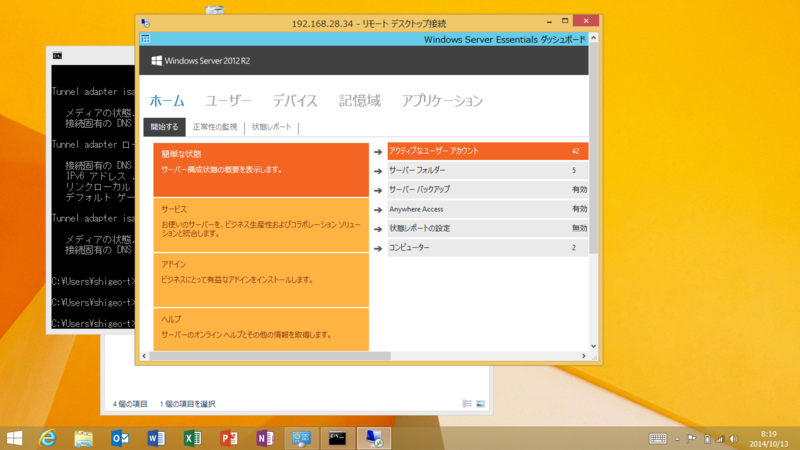
Task: Open the デバイス tab
Action: coord(295,101)
